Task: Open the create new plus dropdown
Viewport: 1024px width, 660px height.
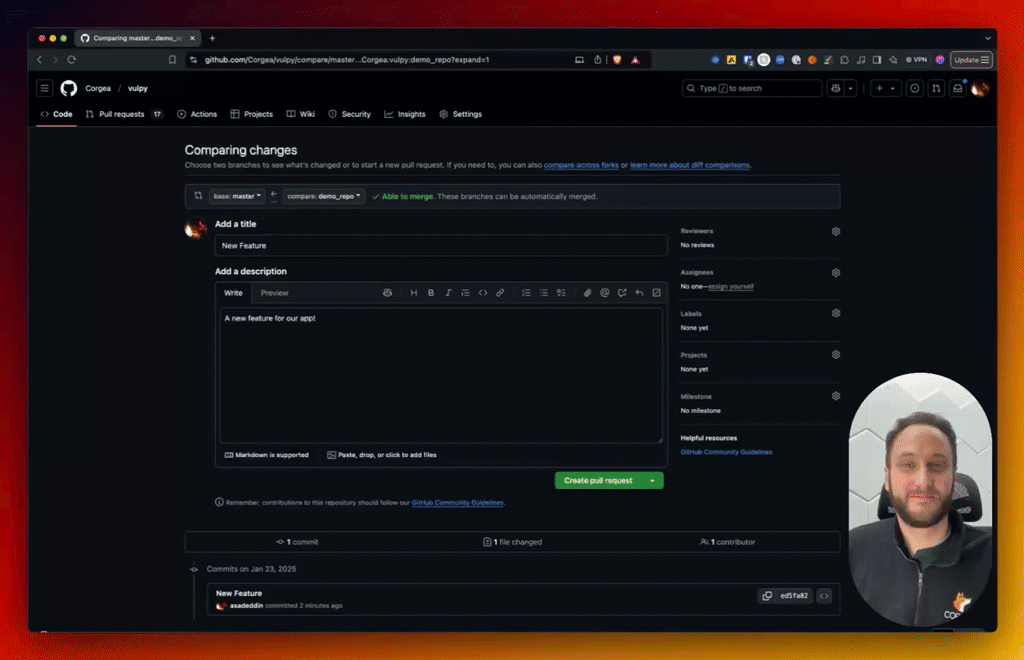Action: click(x=885, y=88)
